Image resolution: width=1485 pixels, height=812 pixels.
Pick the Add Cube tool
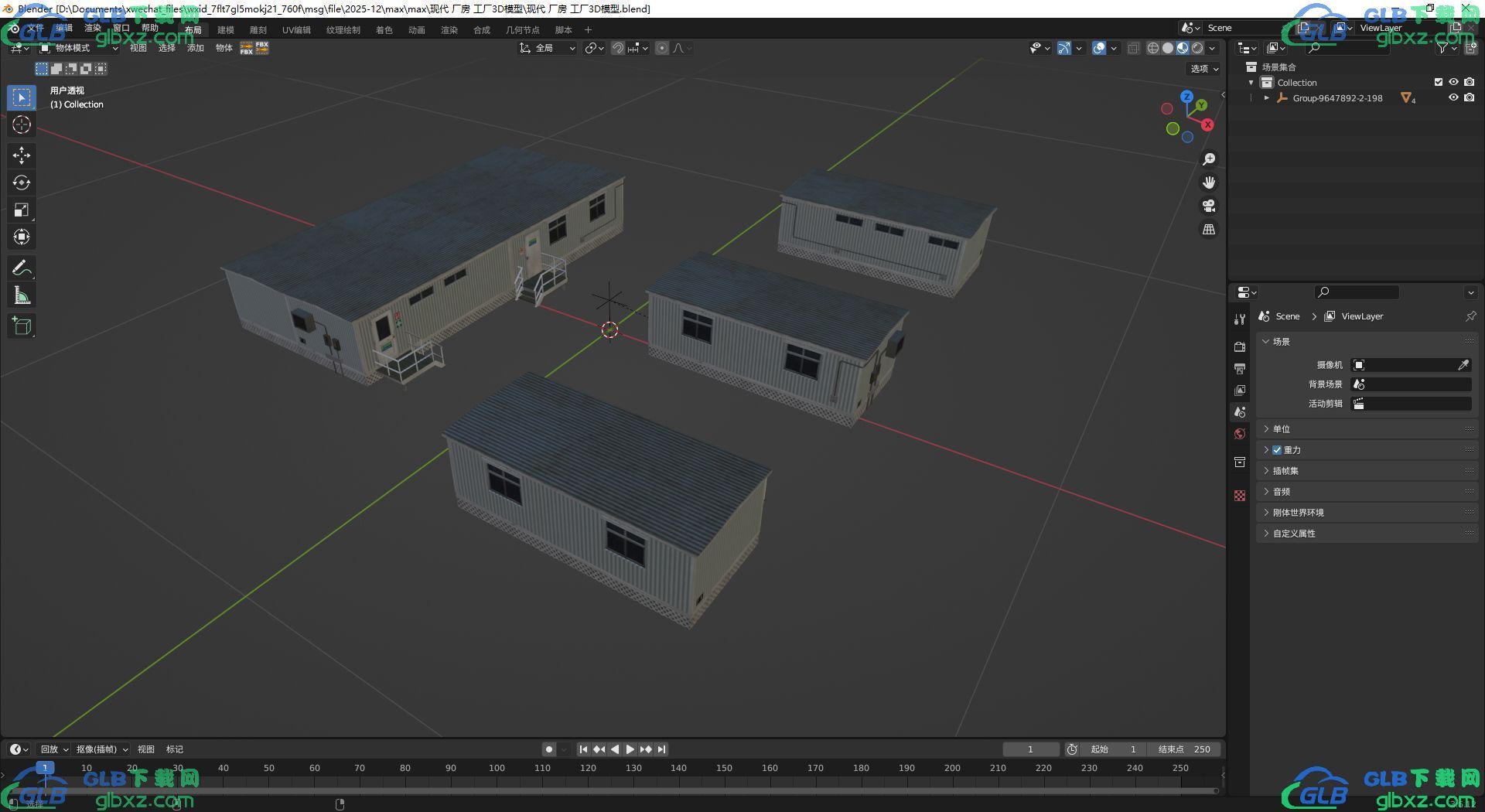(21, 326)
